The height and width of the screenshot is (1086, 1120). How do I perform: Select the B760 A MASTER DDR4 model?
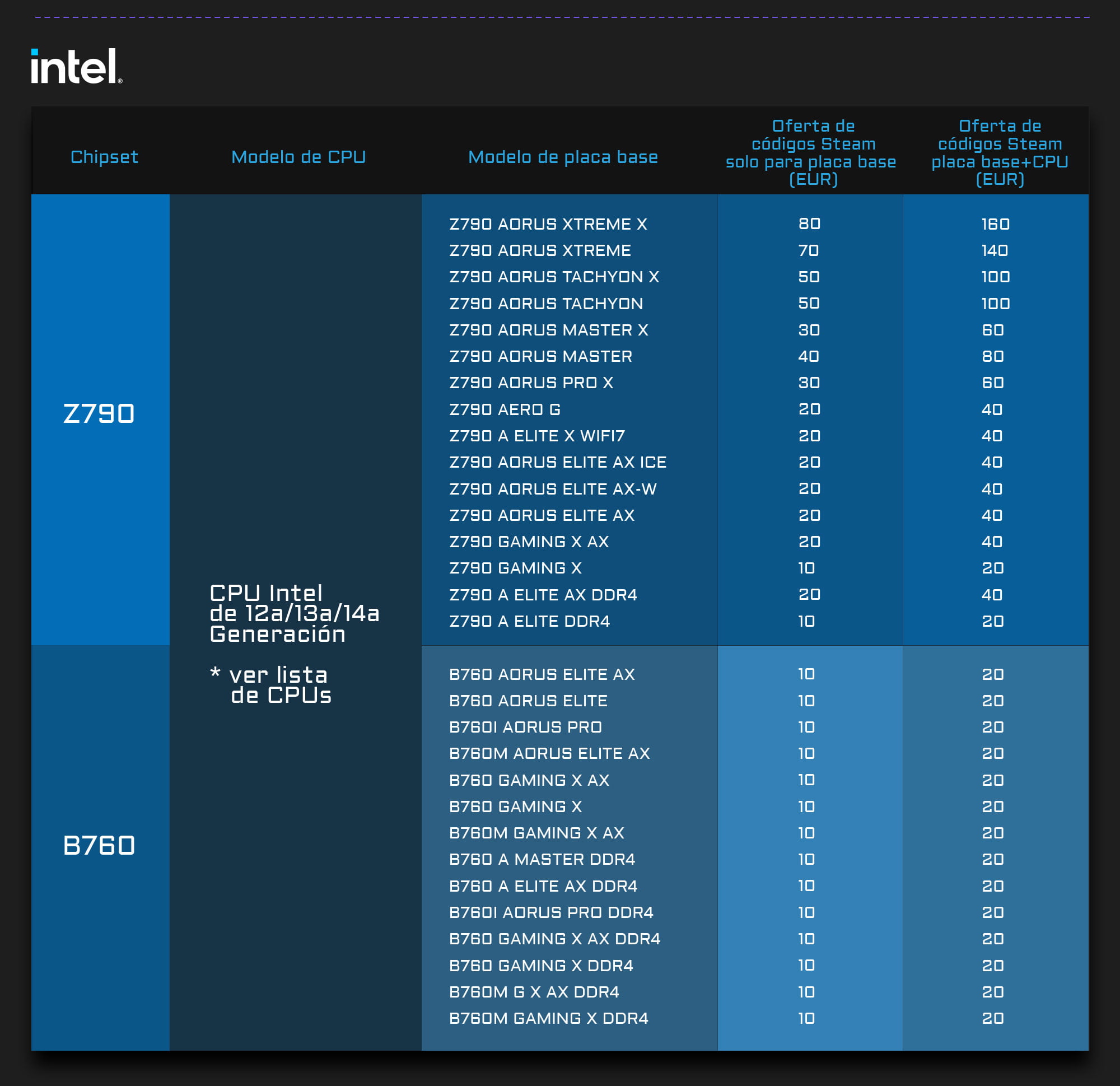coord(542,859)
